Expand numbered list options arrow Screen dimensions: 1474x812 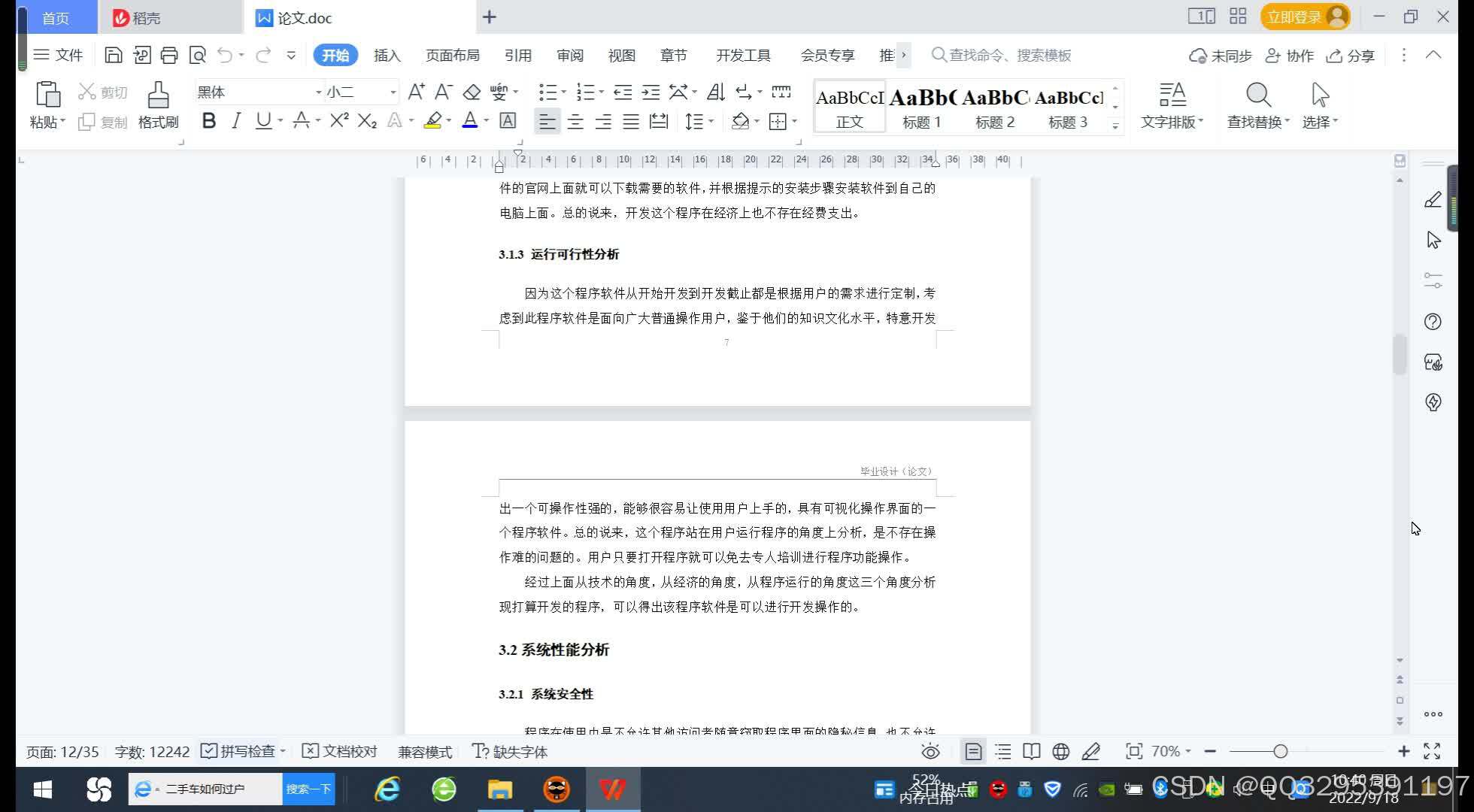coord(601,92)
